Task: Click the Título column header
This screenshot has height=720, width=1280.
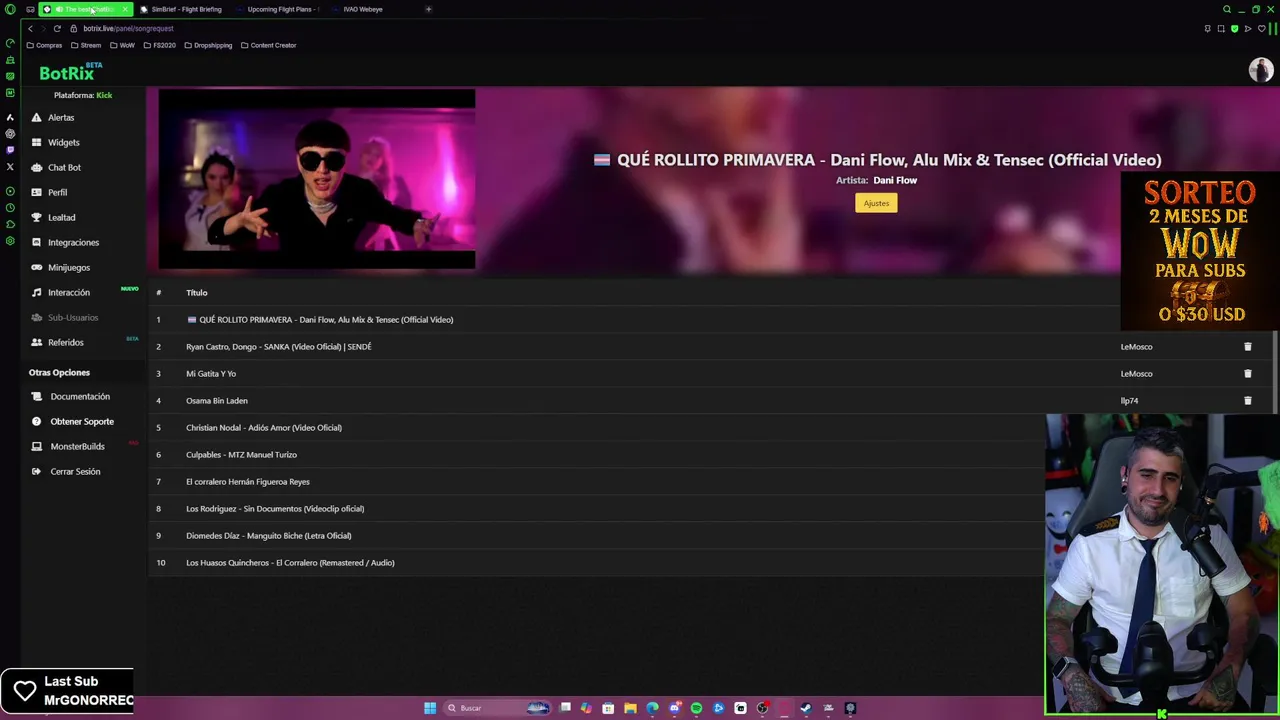Action: (196, 292)
